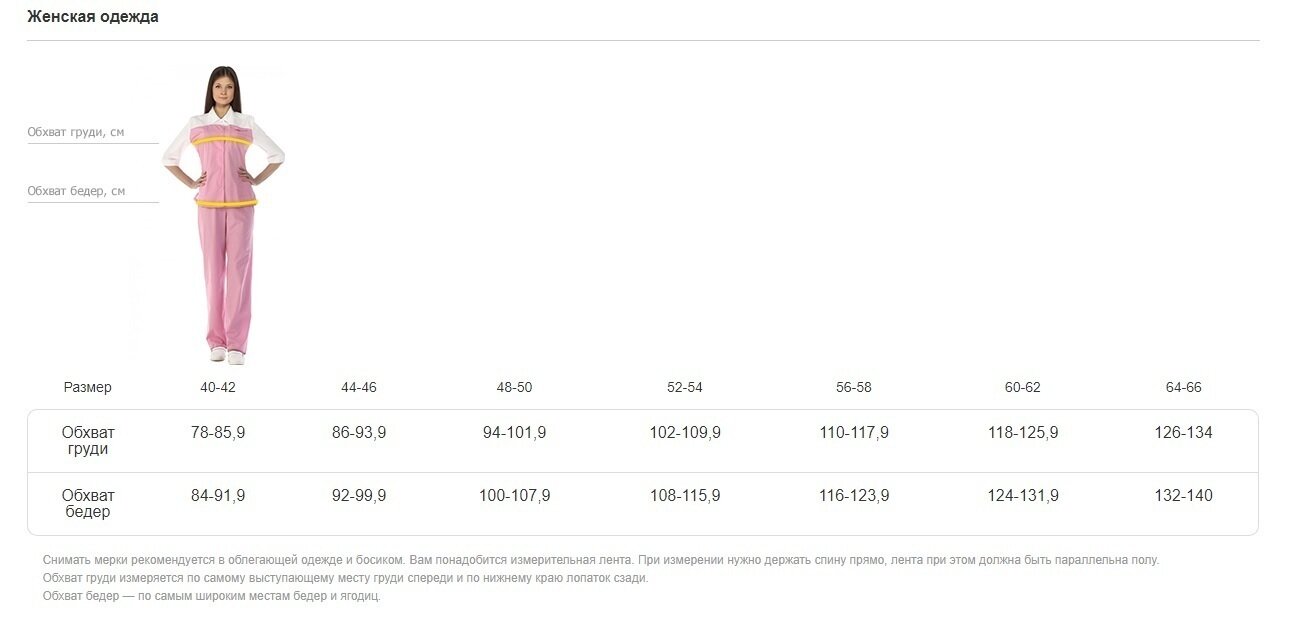1299x620 pixels.
Task: Click the 'Обхват груди' table row label
Action: click(x=88, y=441)
